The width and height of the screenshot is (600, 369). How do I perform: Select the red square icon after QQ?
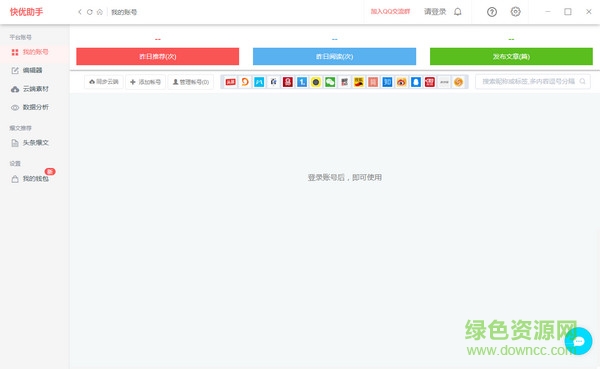point(430,82)
